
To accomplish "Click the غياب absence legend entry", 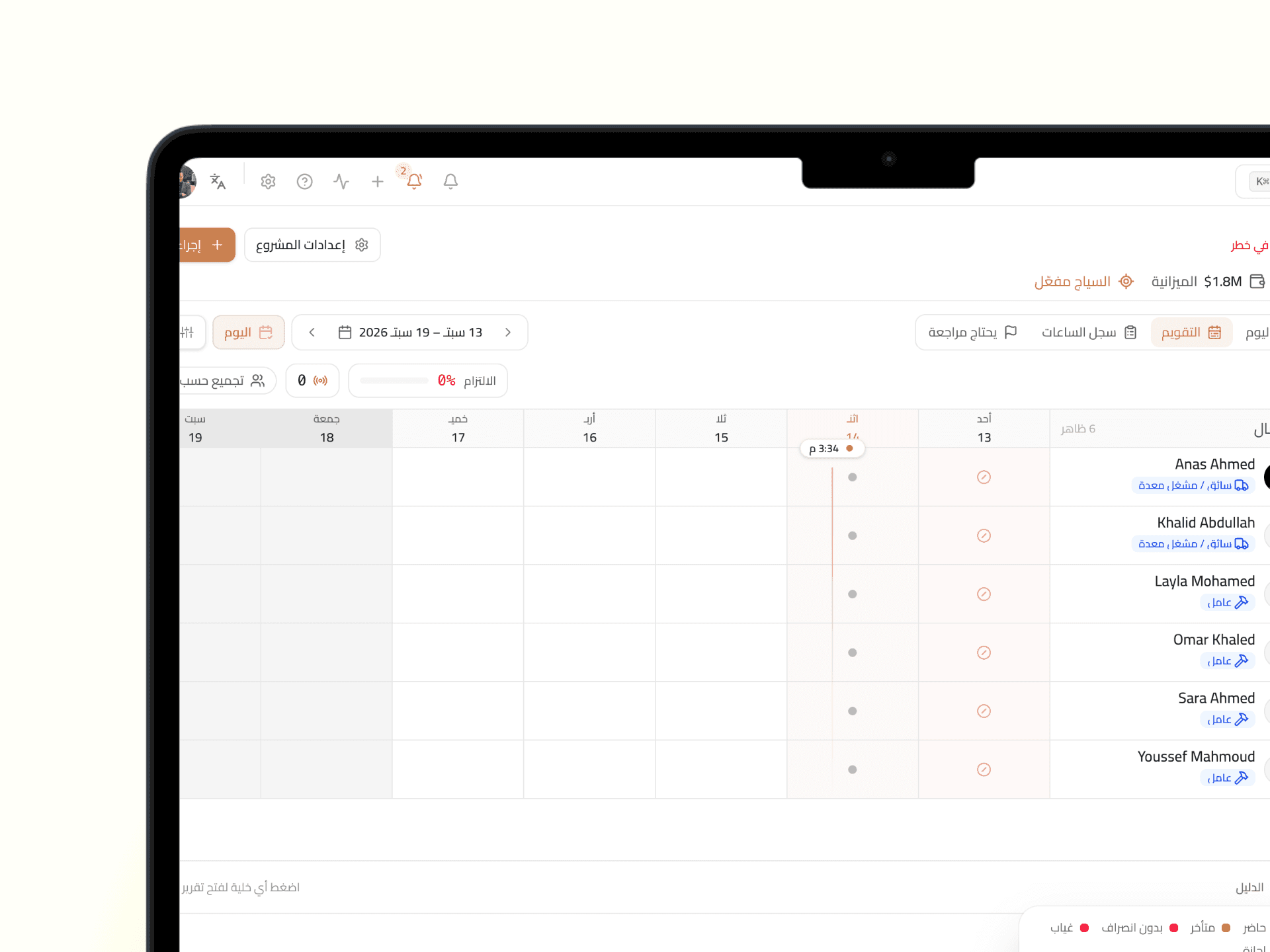I will click(1069, 928).
